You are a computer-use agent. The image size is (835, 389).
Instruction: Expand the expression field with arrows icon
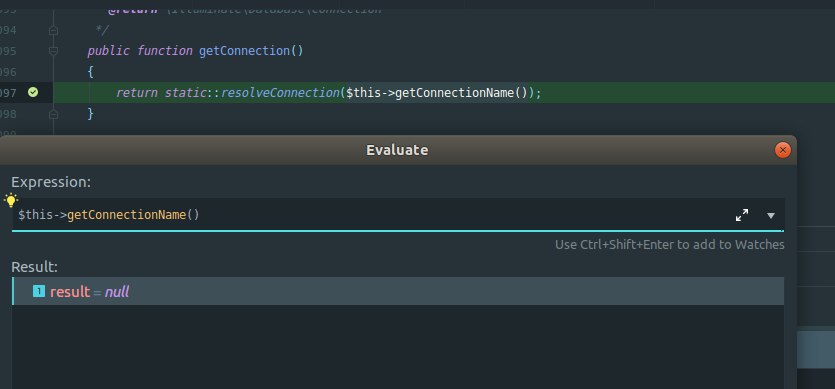click(x=742, y=215)
